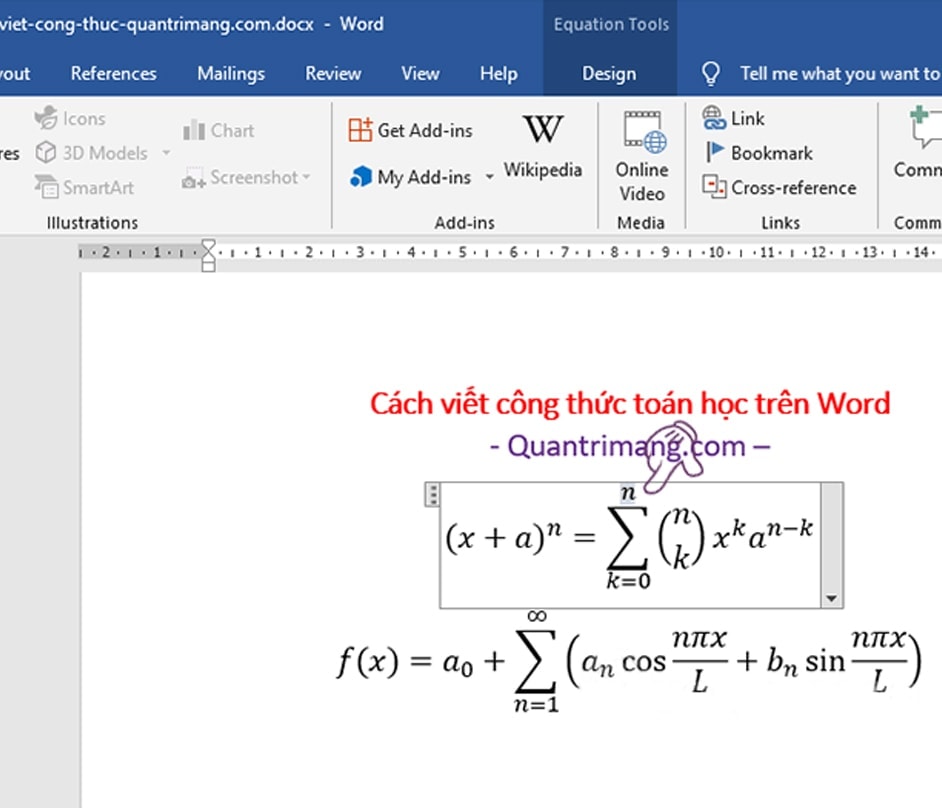Image resolution: width=942 pixels, height=808 pixels.
Task: Go to the Review tab
Action: tap(333, 73)
